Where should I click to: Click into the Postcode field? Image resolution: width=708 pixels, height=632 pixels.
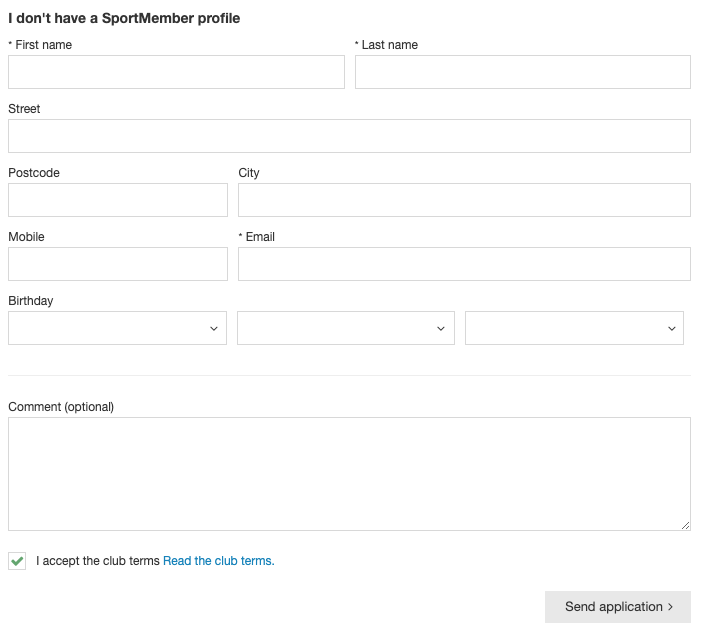pos(118,200)
